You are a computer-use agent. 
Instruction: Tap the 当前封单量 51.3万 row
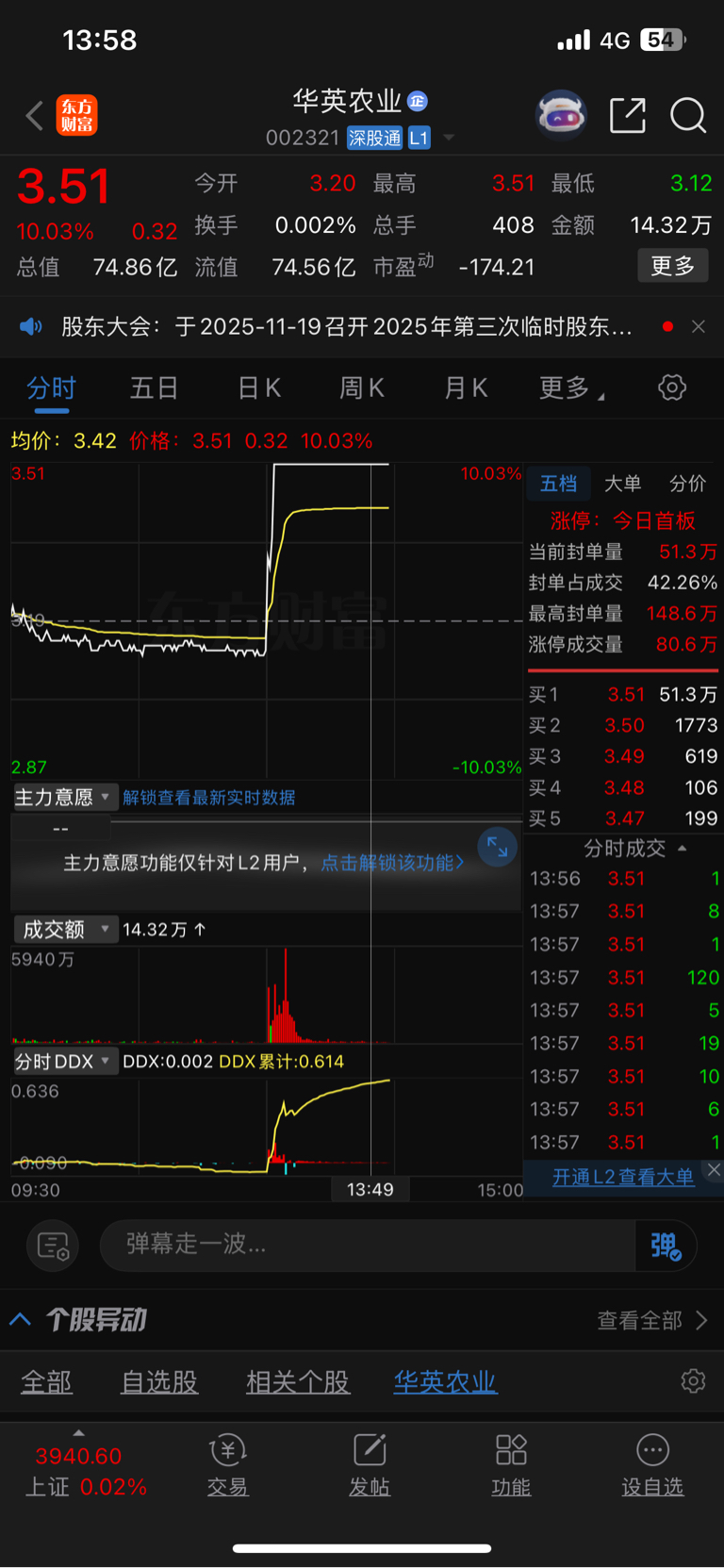[623, 552]
